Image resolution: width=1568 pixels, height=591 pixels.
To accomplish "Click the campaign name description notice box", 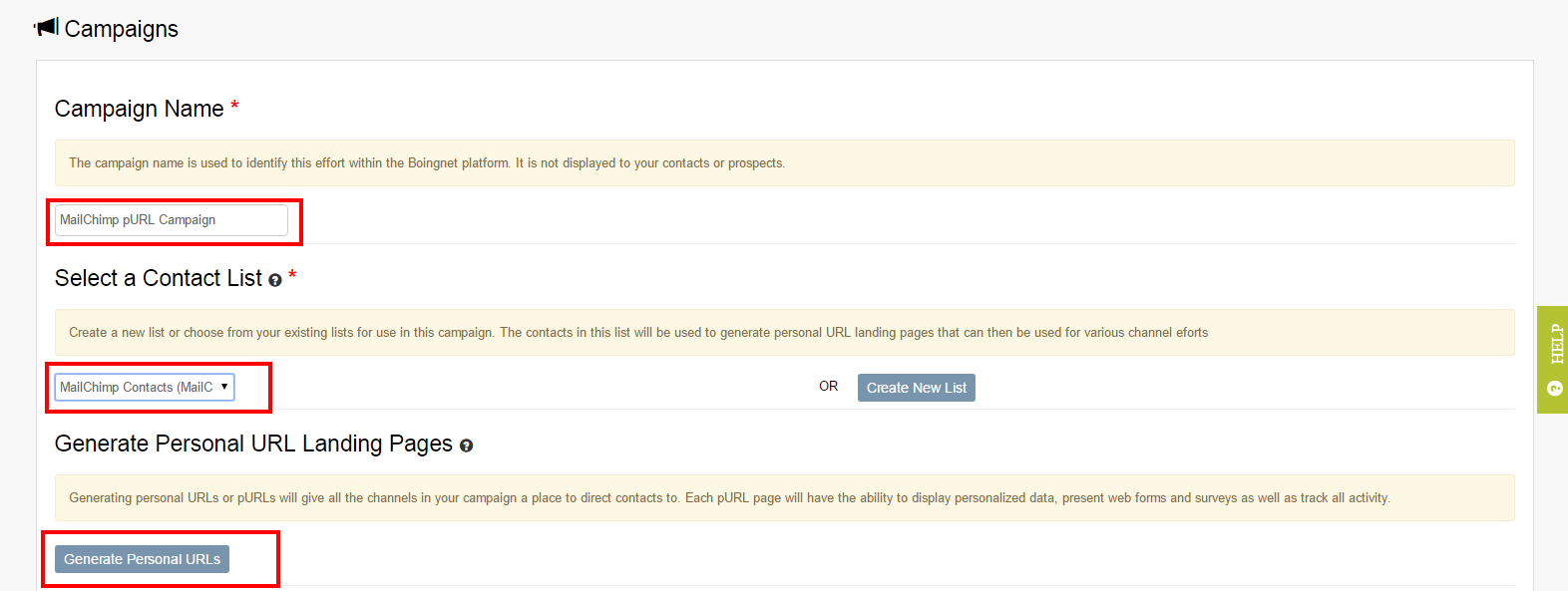I will (784, 162).
